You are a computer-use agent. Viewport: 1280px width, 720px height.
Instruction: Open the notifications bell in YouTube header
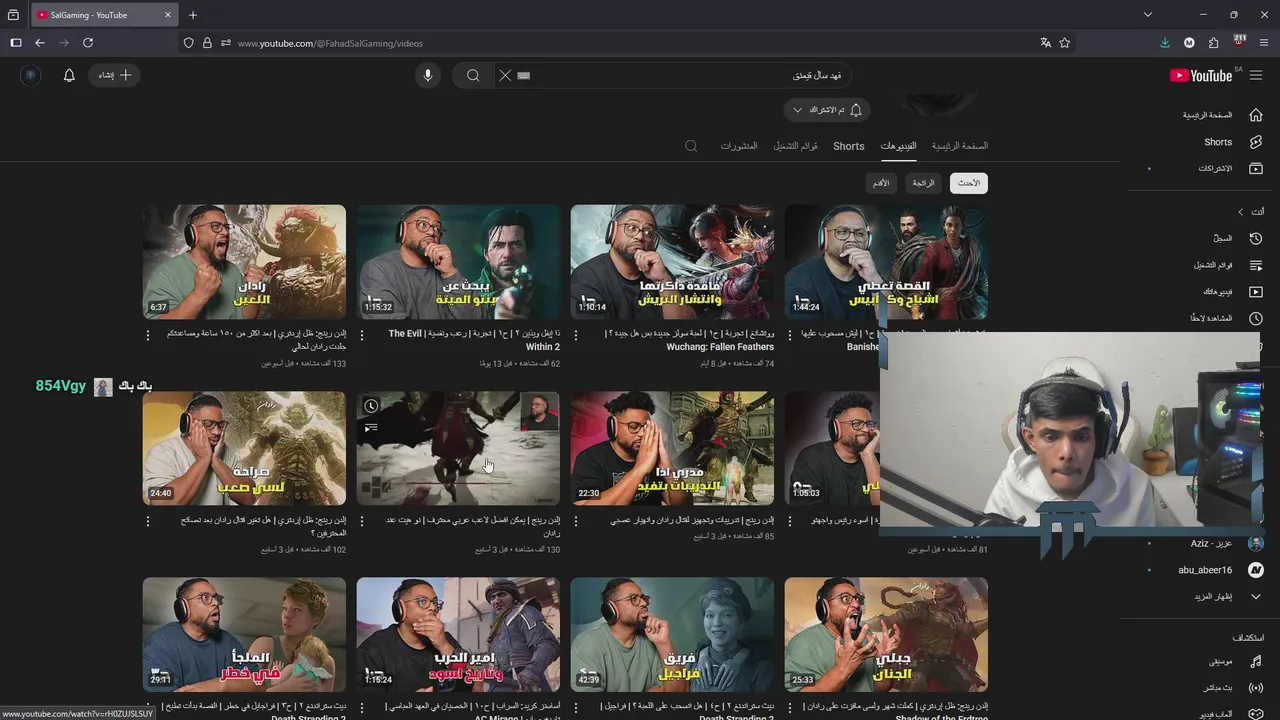click(69, 75)
